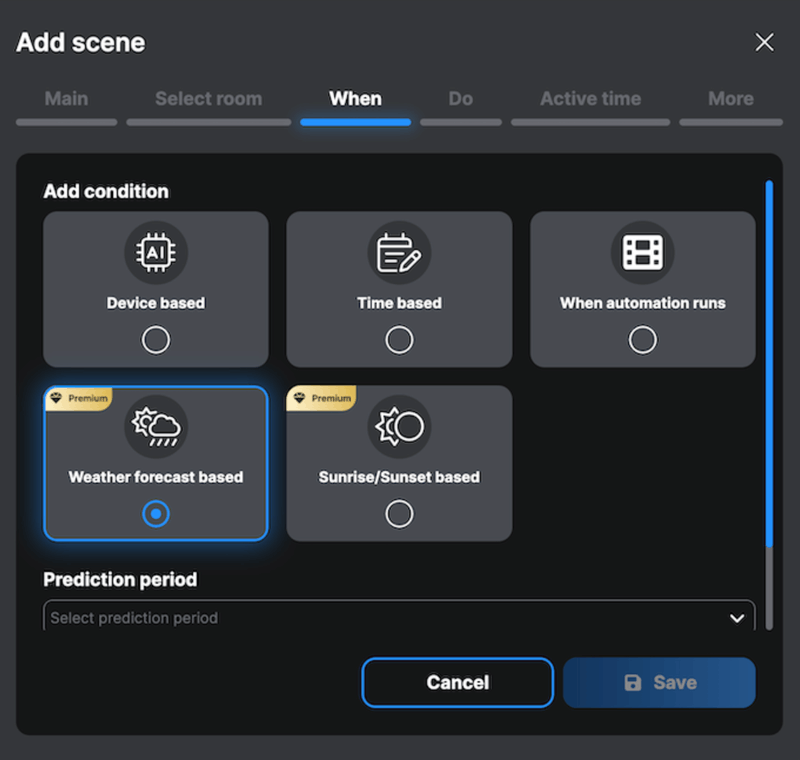
Task: Click the floppy disk icon on Save
Action: tap(632, 683)
